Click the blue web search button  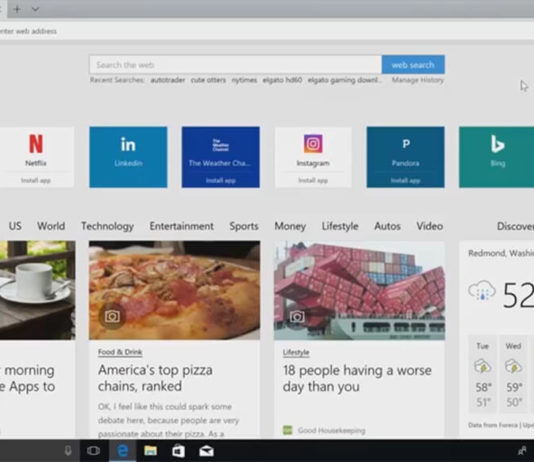click(413, 65)
